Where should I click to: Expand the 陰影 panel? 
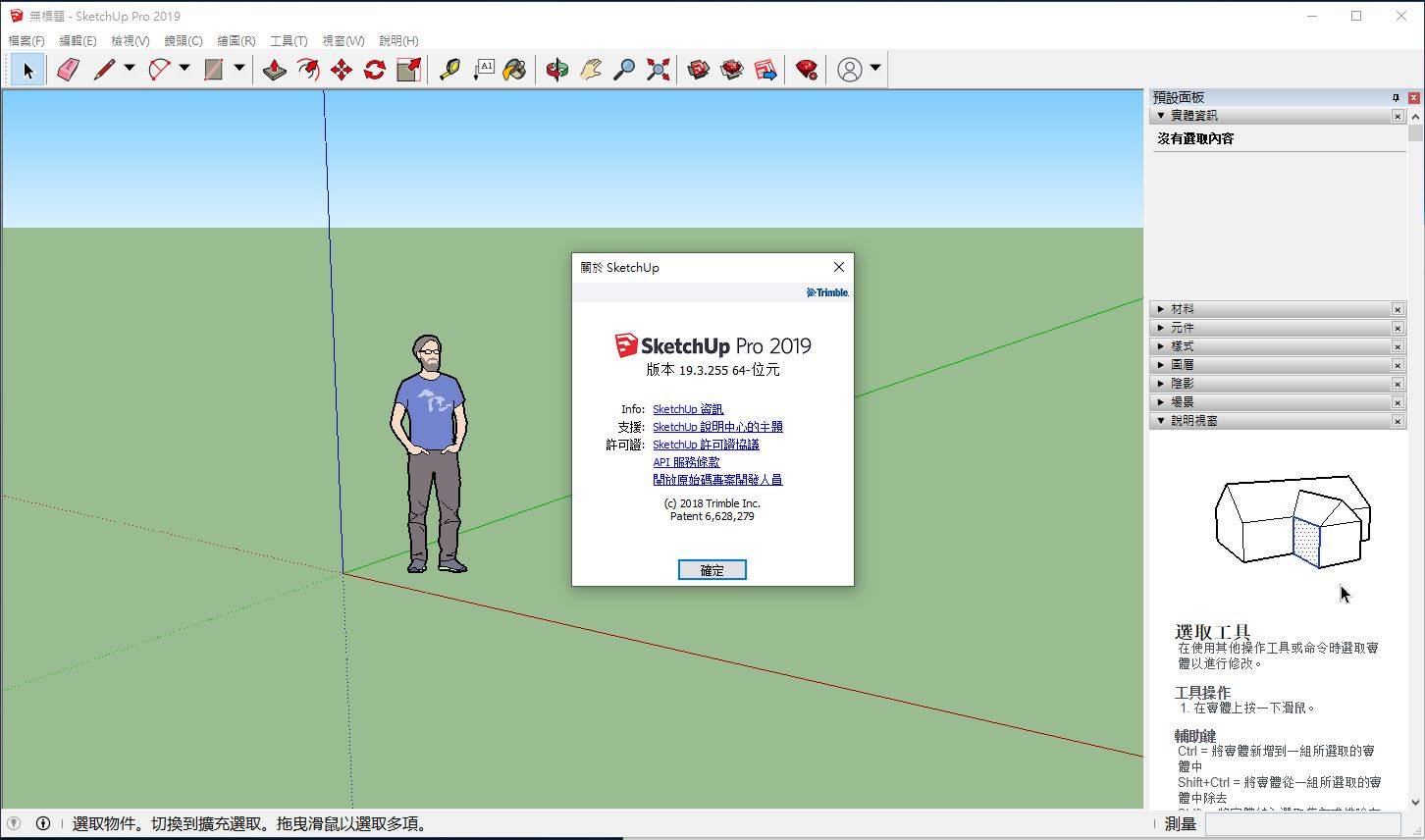(1161, 384)
